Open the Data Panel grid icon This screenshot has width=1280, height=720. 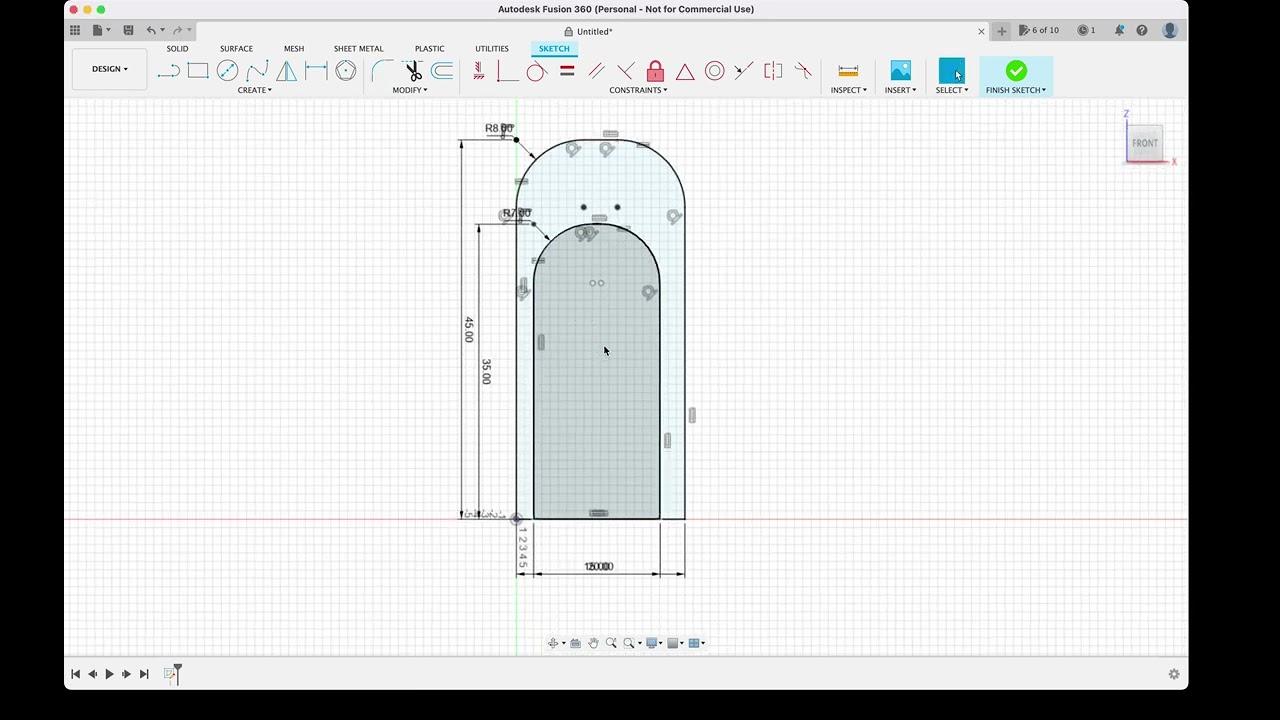tap(75, 31)
